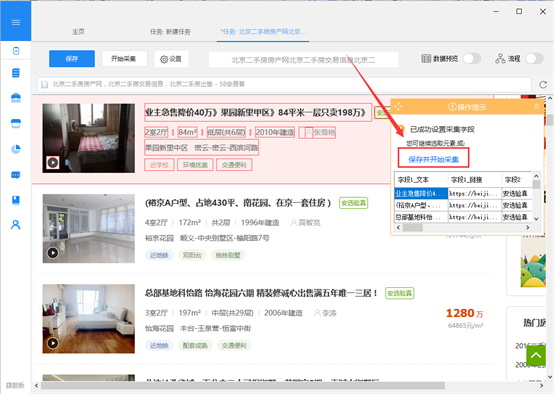This screenshot has width=554, height=394.
Task: Click the 近地铁 tag on 裕京花园 listing
Action: coord(159,255)
